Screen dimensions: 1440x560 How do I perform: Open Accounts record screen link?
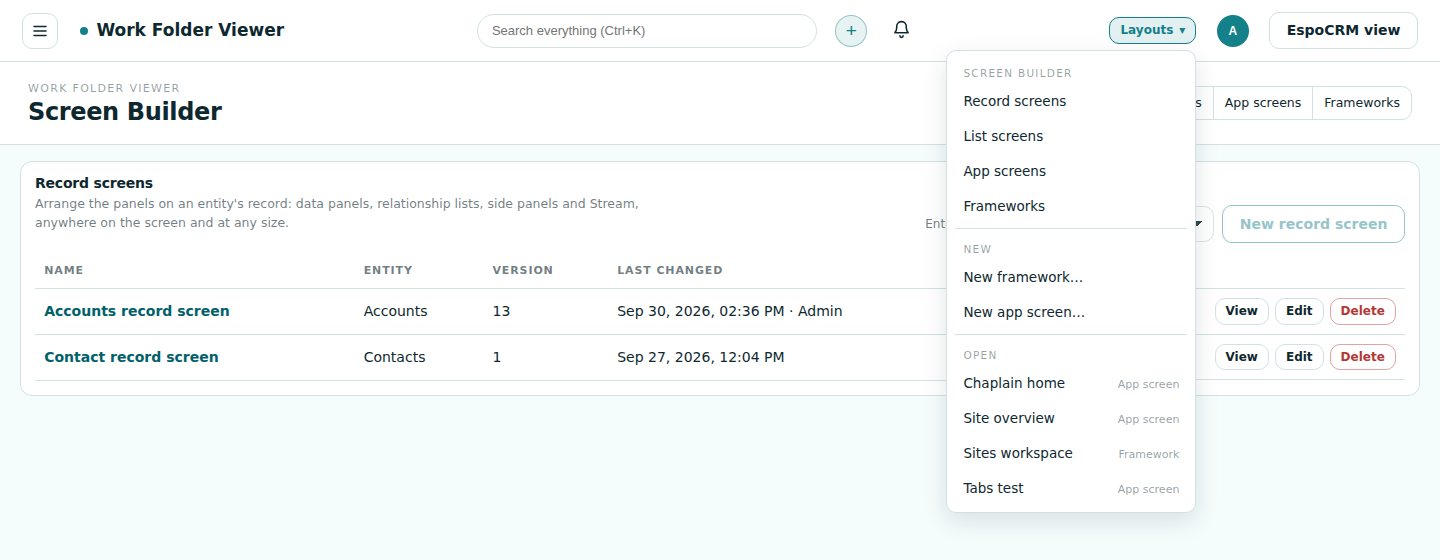coord(137,311)
